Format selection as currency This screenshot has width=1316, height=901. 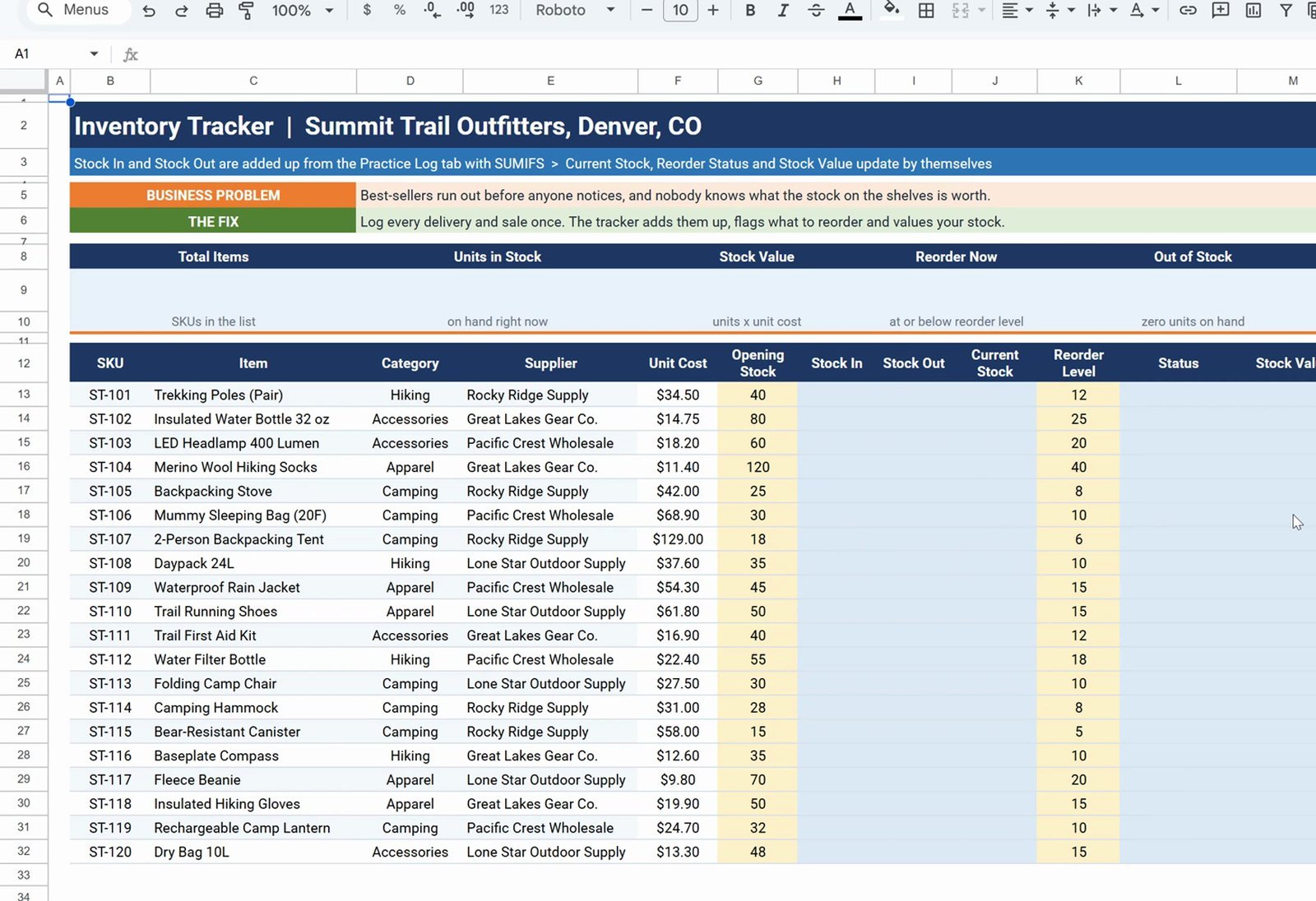point(367,10)
